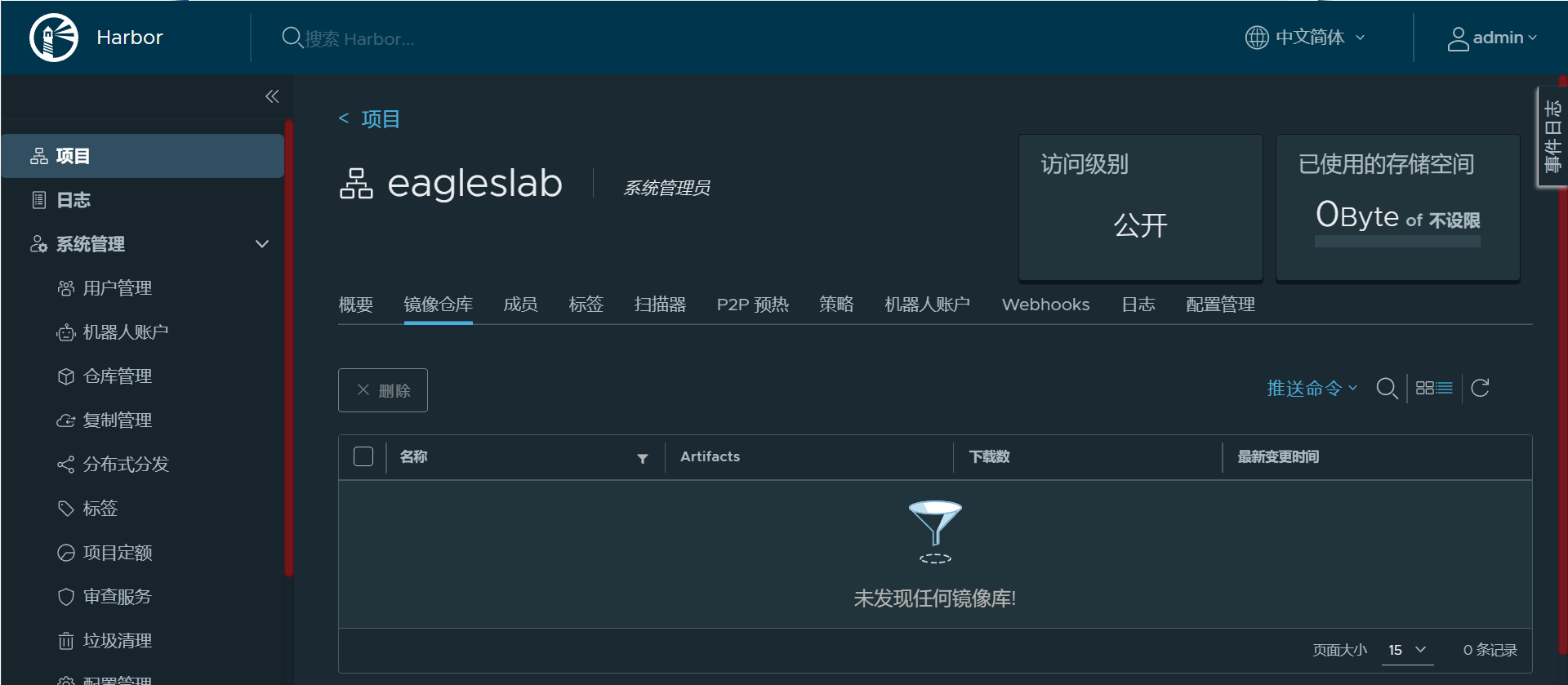The width and height of the screenshot is (1568, 685).
Task: Select all repositories checkbox
Action: click(x=363, y=456)
